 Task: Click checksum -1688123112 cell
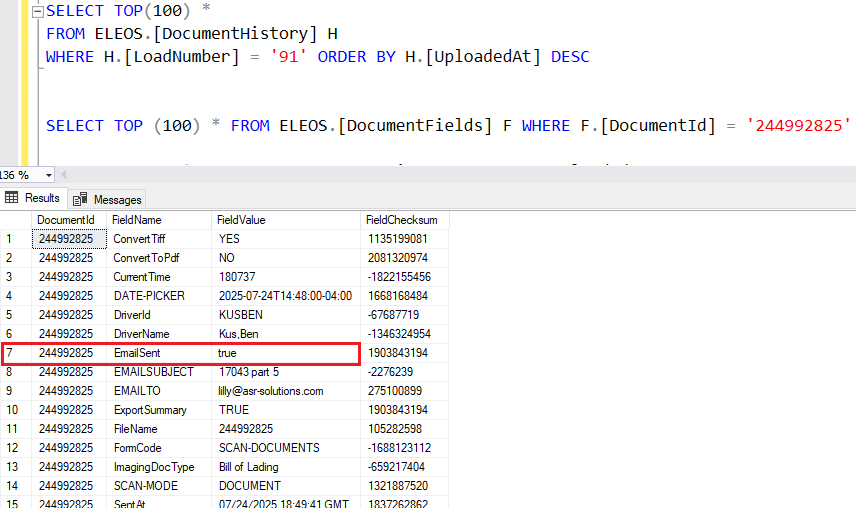click(405, 448)
